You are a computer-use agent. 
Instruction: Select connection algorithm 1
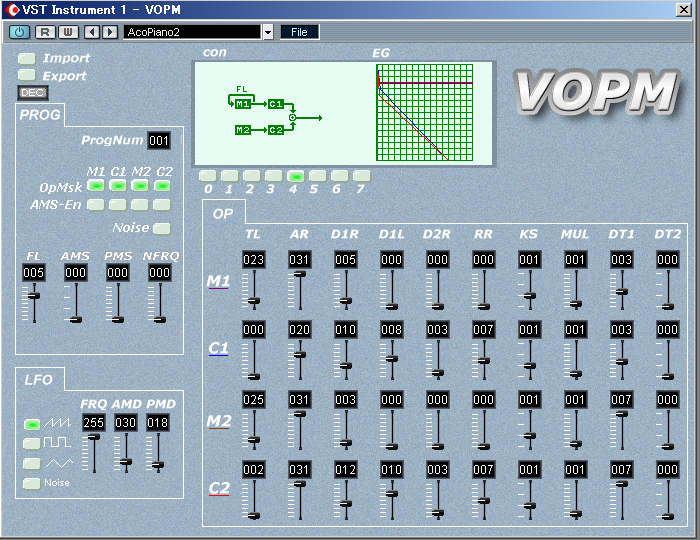[x=229, y=176]
